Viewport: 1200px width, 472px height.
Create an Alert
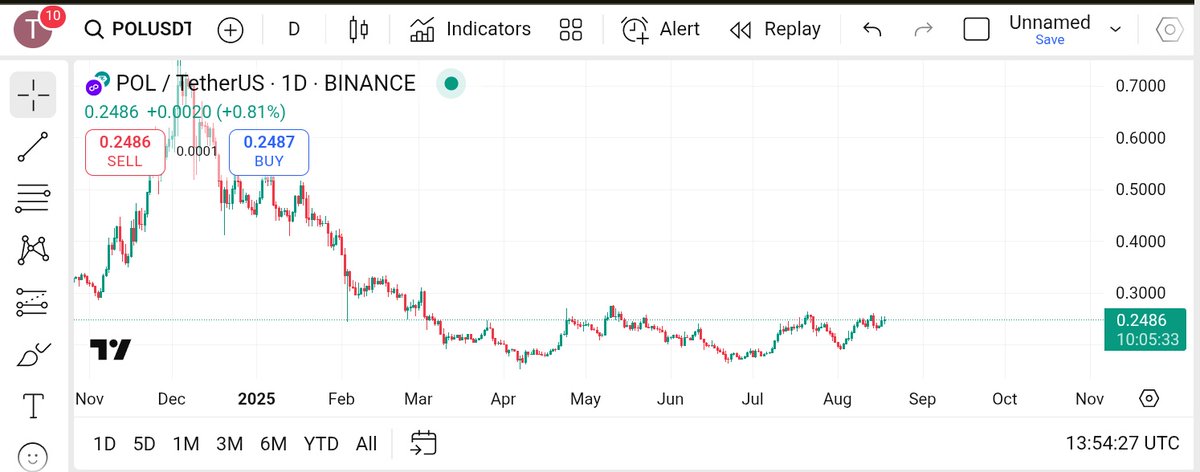coord(660,30)
